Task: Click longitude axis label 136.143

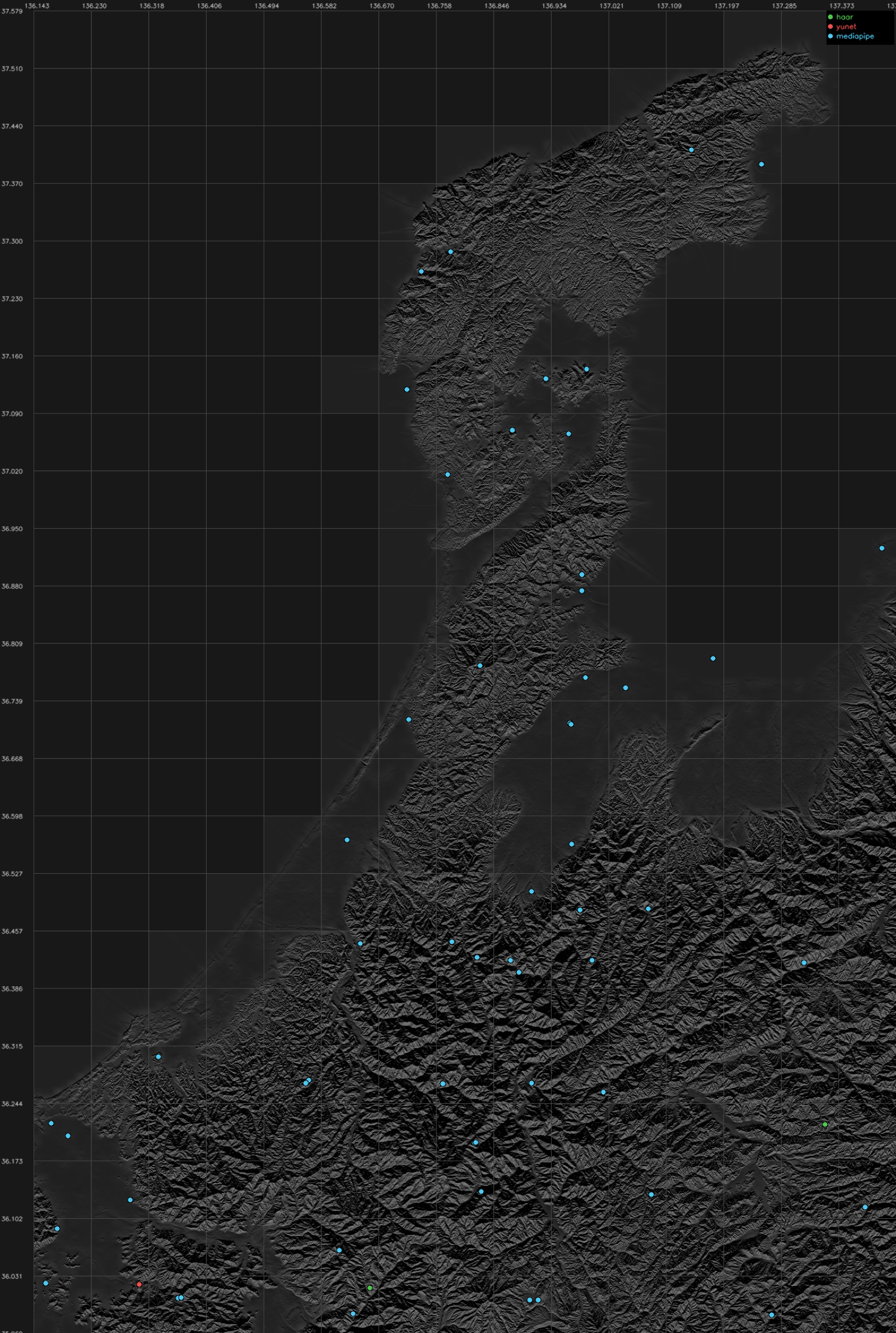Action: (x=37, y=6)
